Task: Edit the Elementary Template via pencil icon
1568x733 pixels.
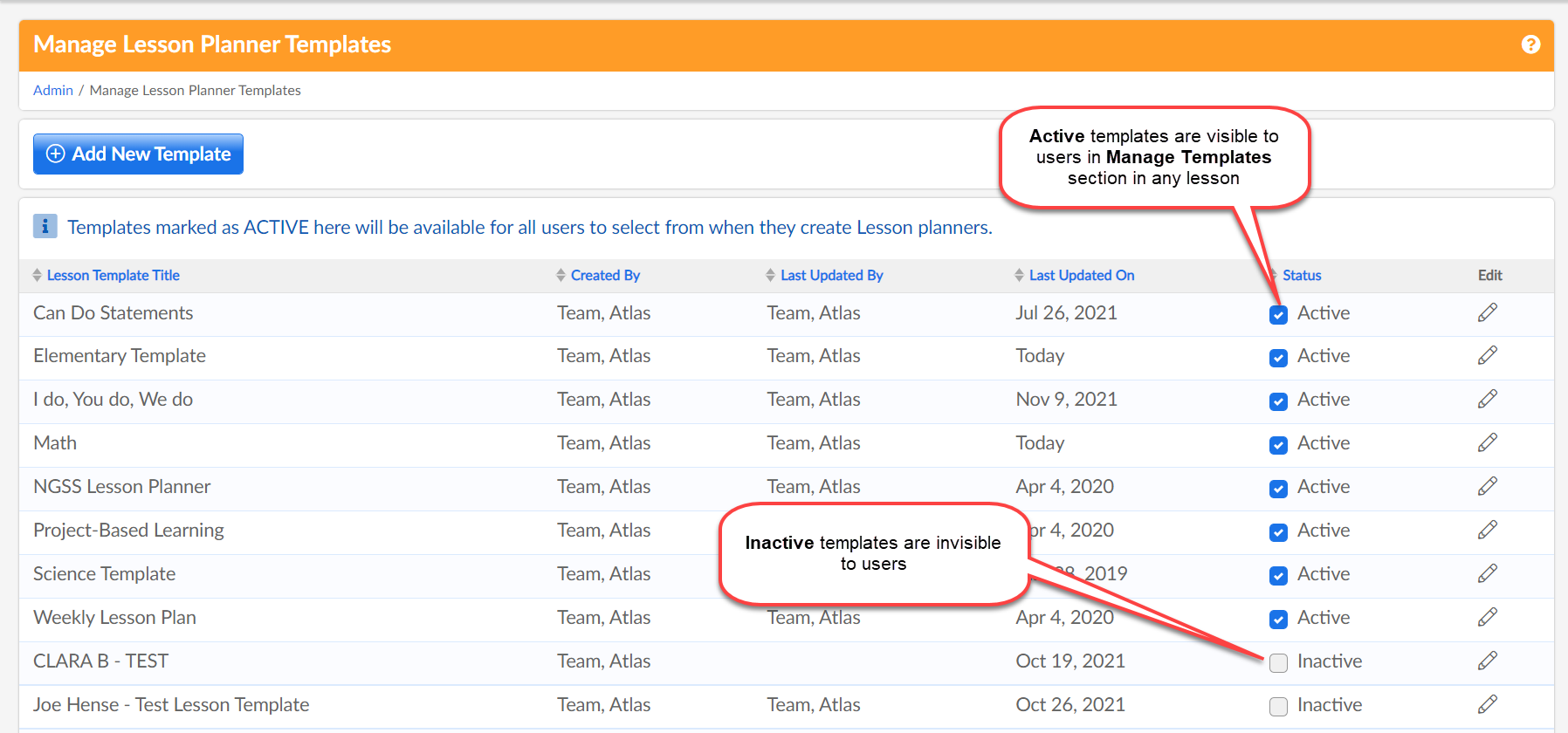Action: click(1488, 356)
